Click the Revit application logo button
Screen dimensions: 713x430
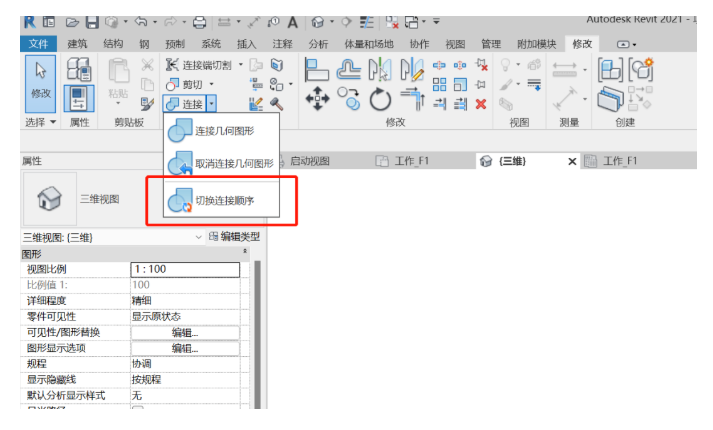pyautogui.click(x=30, y=22)
